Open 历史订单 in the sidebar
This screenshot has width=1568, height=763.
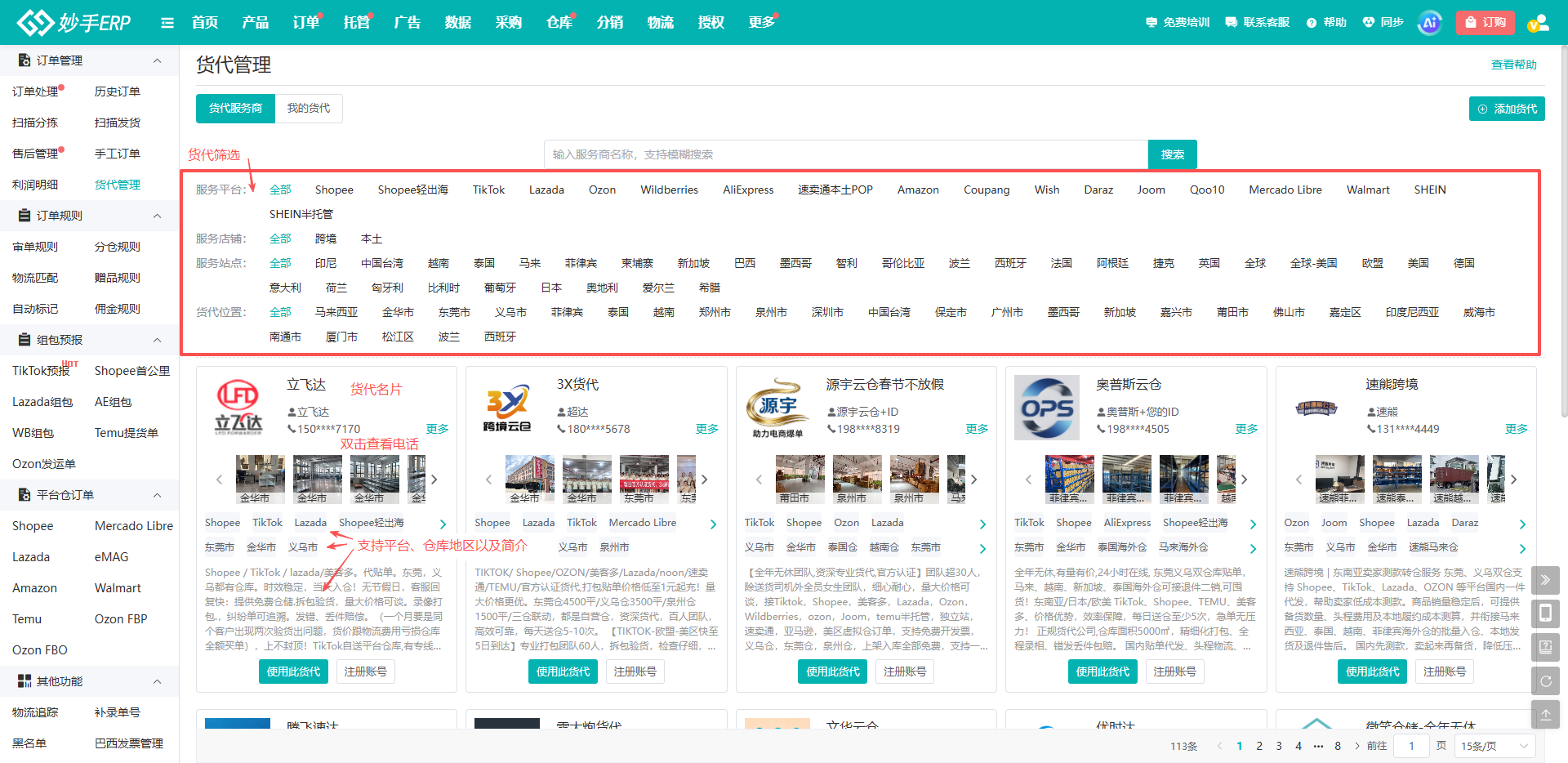pyautogui.click(x=118, y=91)
